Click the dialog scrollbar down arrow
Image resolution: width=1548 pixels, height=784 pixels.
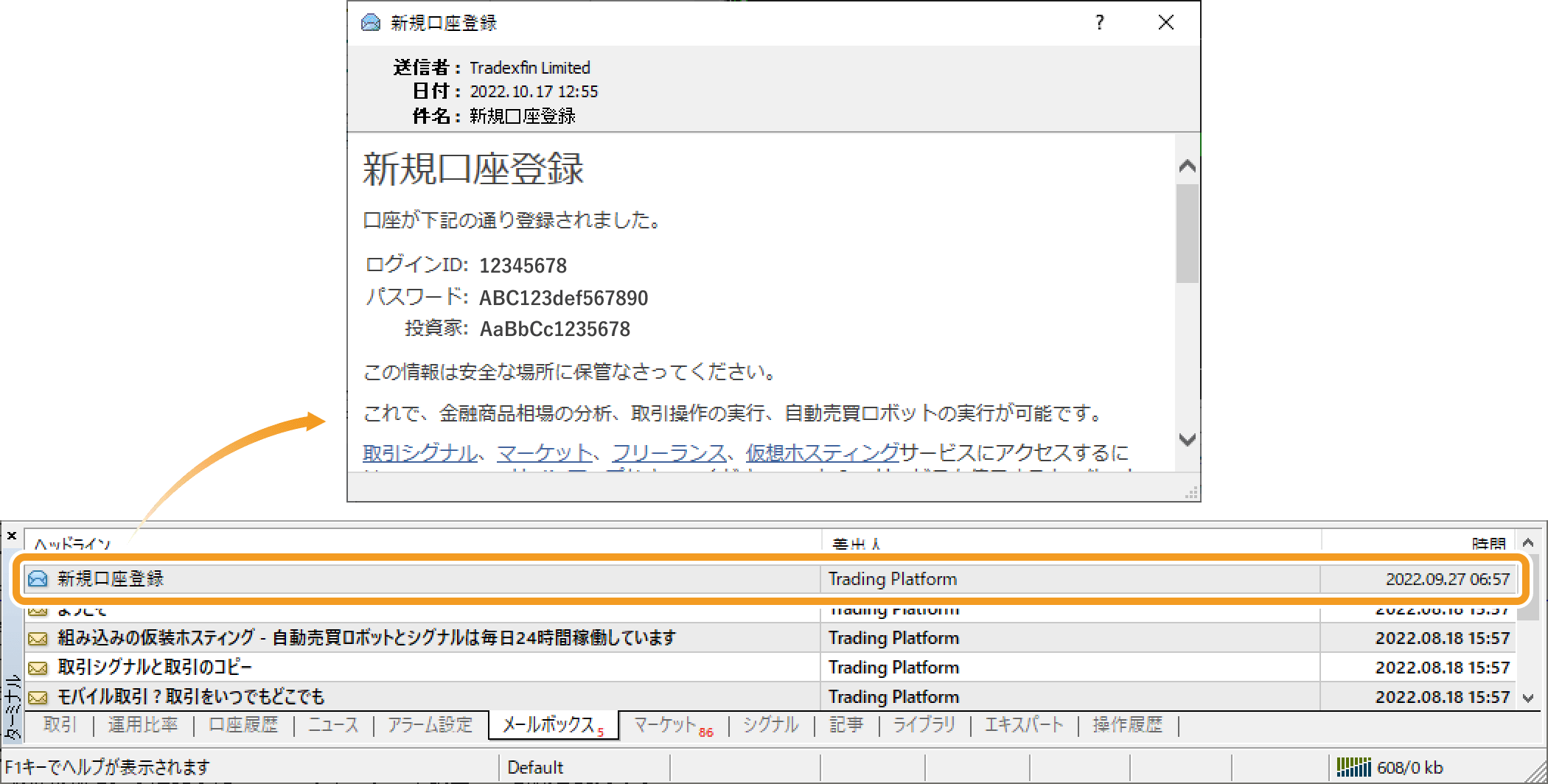tap(1187, 440)
